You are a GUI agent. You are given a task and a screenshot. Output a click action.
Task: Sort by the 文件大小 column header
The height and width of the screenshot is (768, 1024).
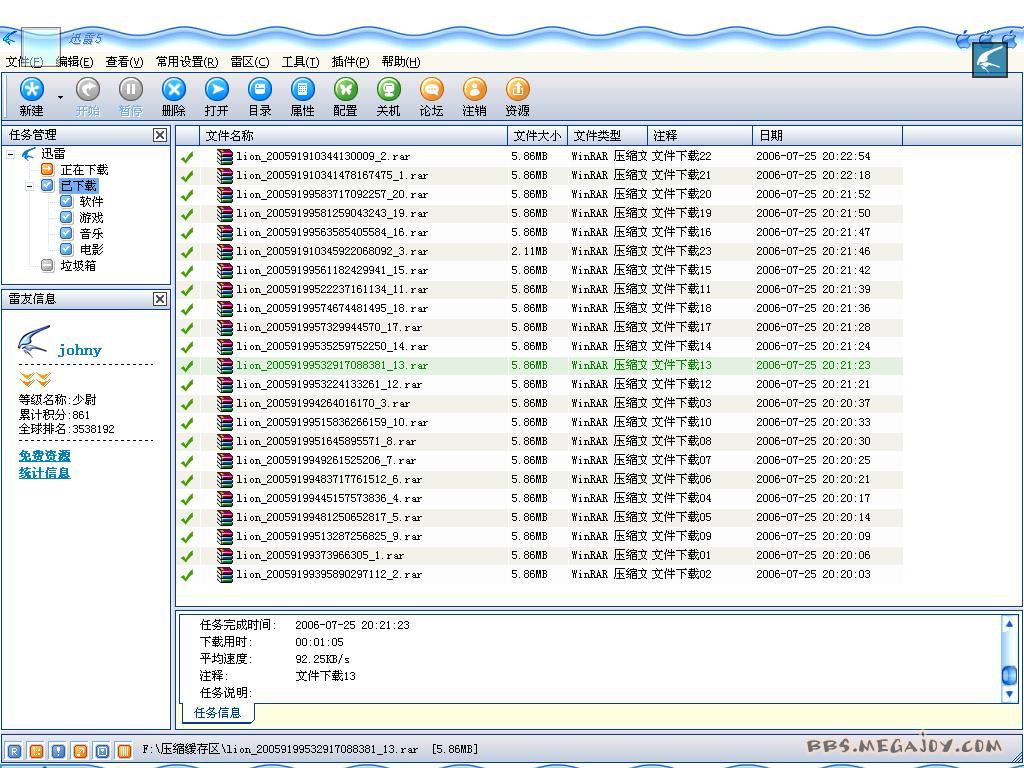click(x=537, y=136)
